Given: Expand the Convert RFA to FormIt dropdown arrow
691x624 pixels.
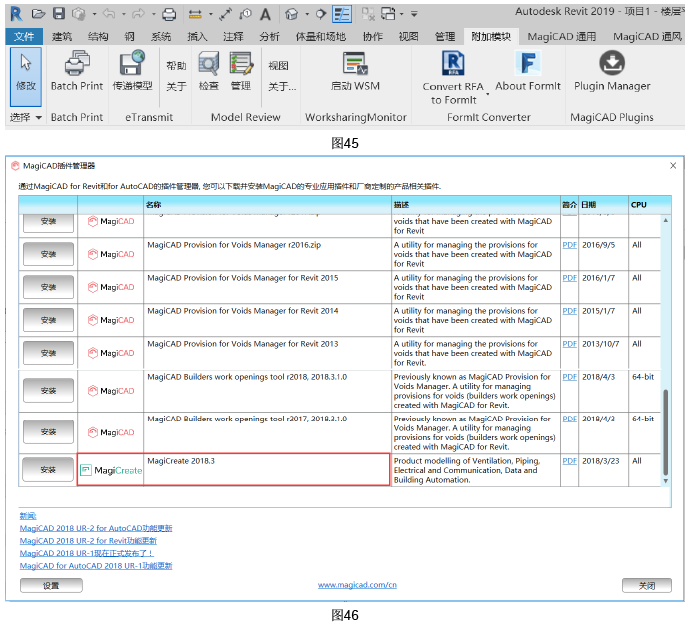Looking at the screenshot, I should click(x=487, y=94).
